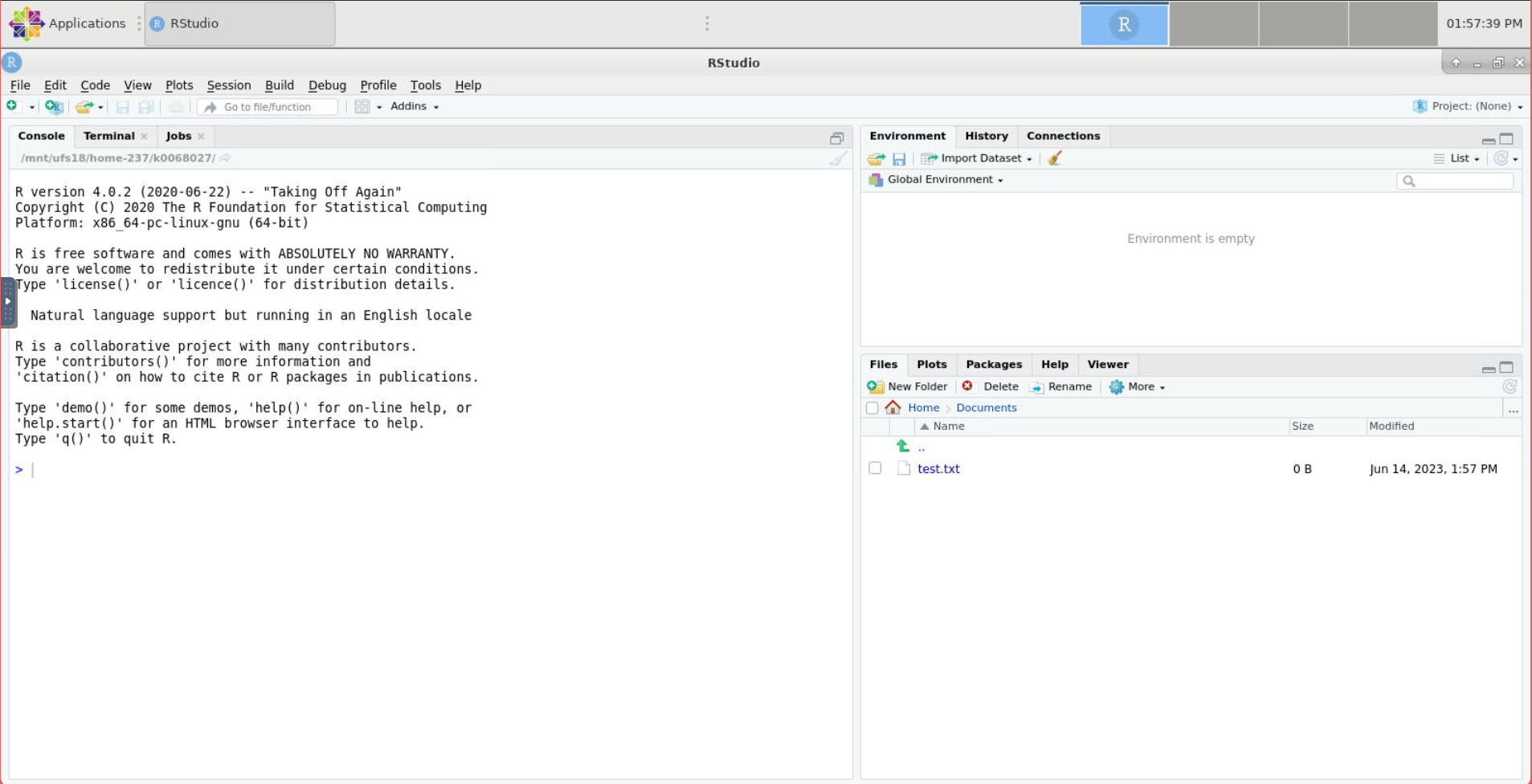Click the refresh file listing icon
Viewport: 1532px width, 784px height.
1510,386
